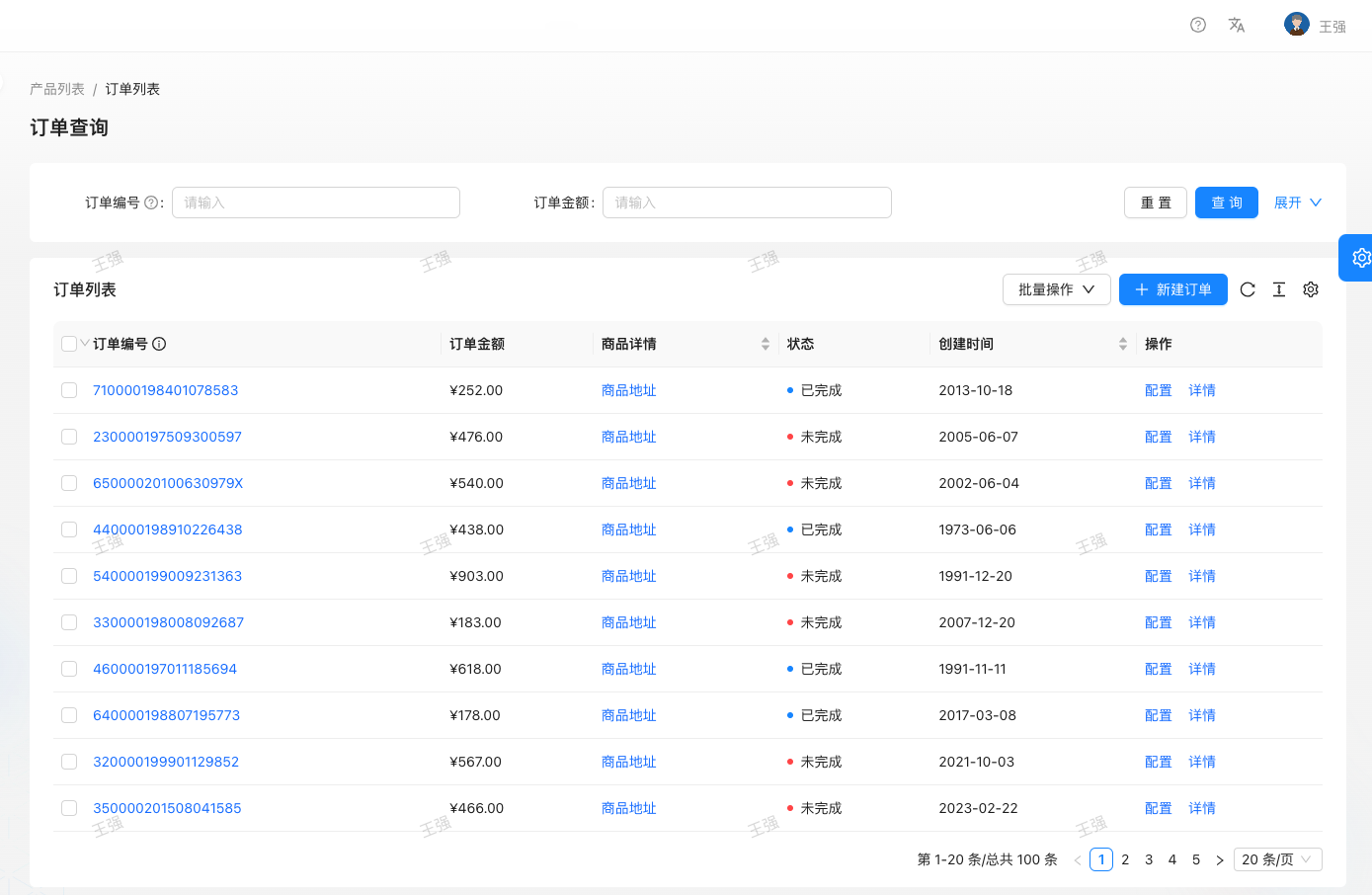Sort by the 创建时间 column sorter arrows
Viewport: 1372px width, 895px height.
coord(1123,344)
